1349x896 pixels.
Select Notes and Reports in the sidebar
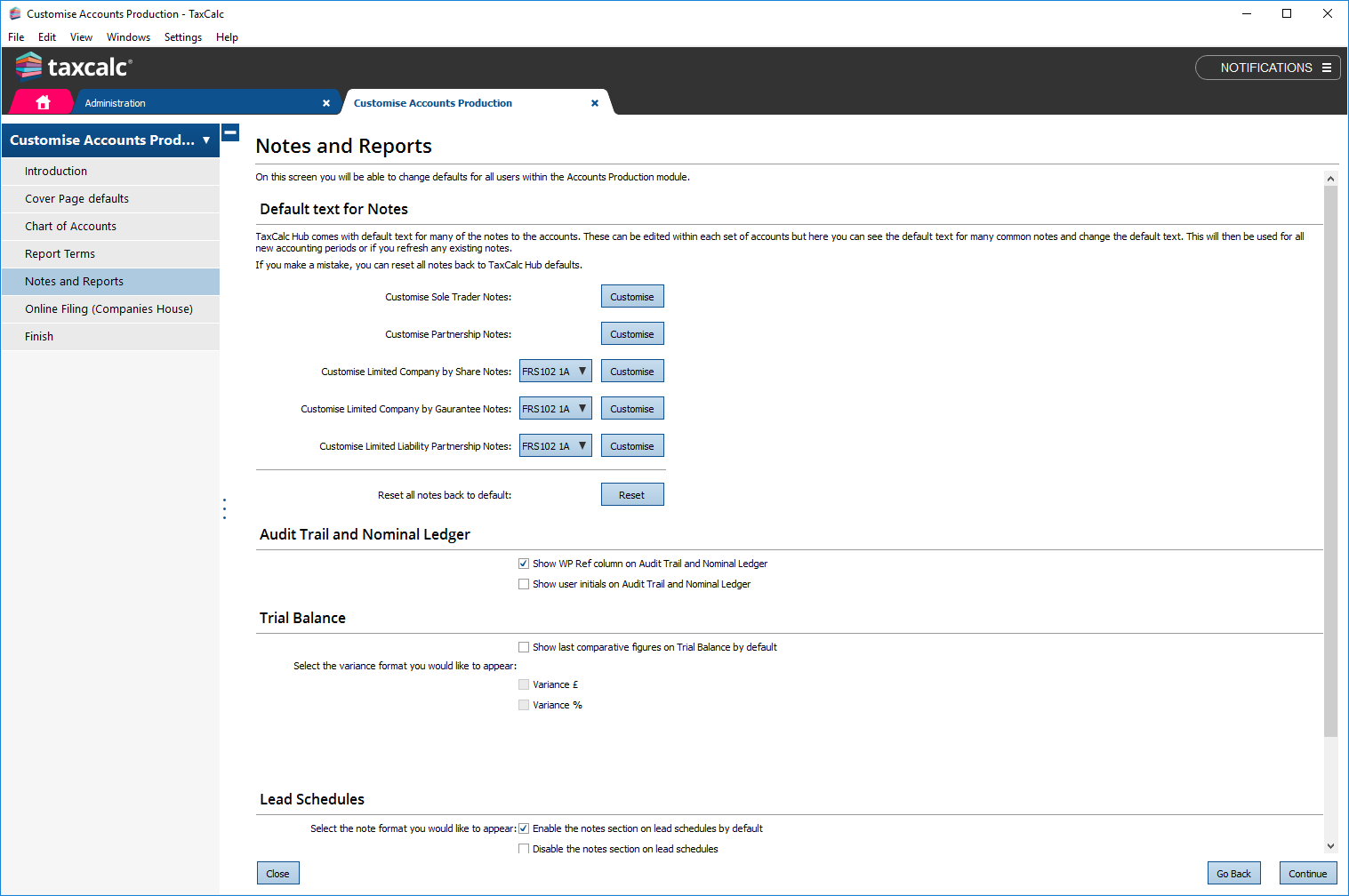click(110, 282)
